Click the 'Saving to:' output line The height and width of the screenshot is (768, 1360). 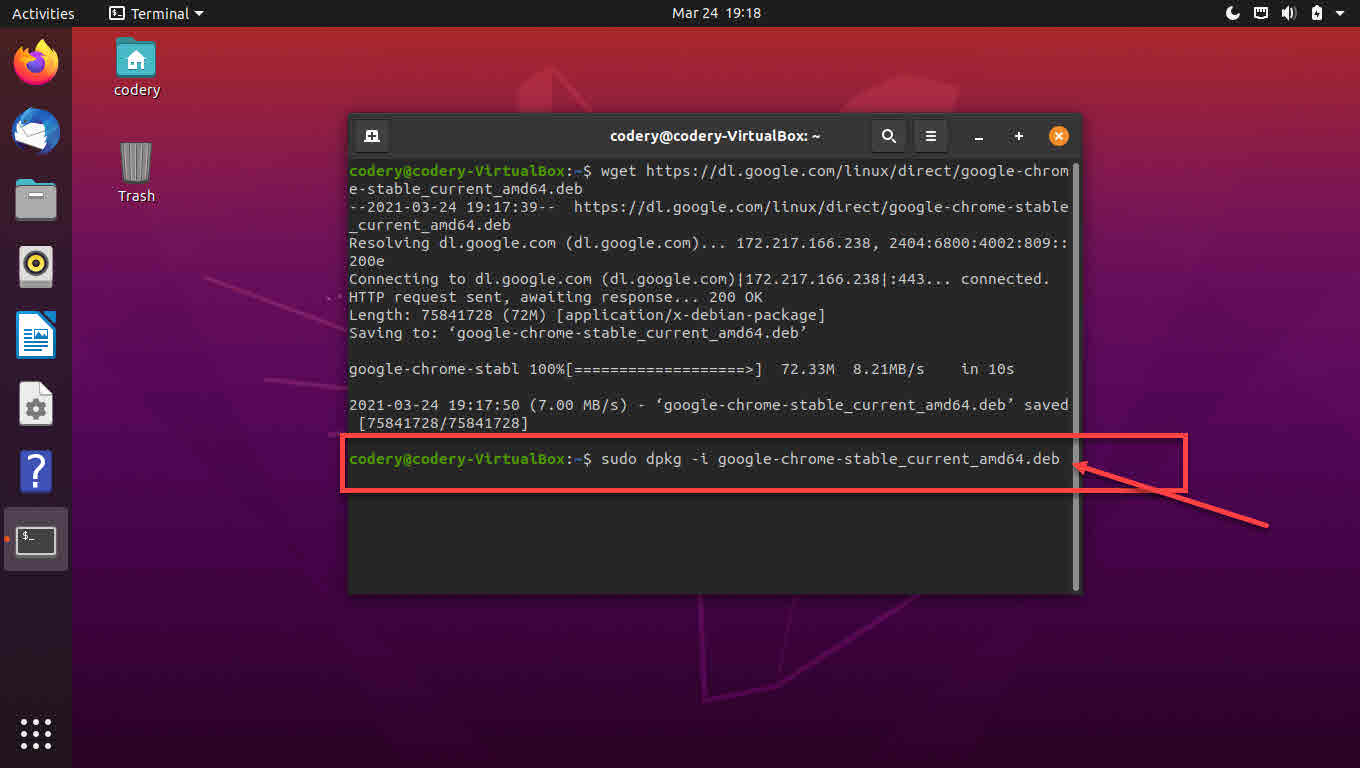click(578, 333)
